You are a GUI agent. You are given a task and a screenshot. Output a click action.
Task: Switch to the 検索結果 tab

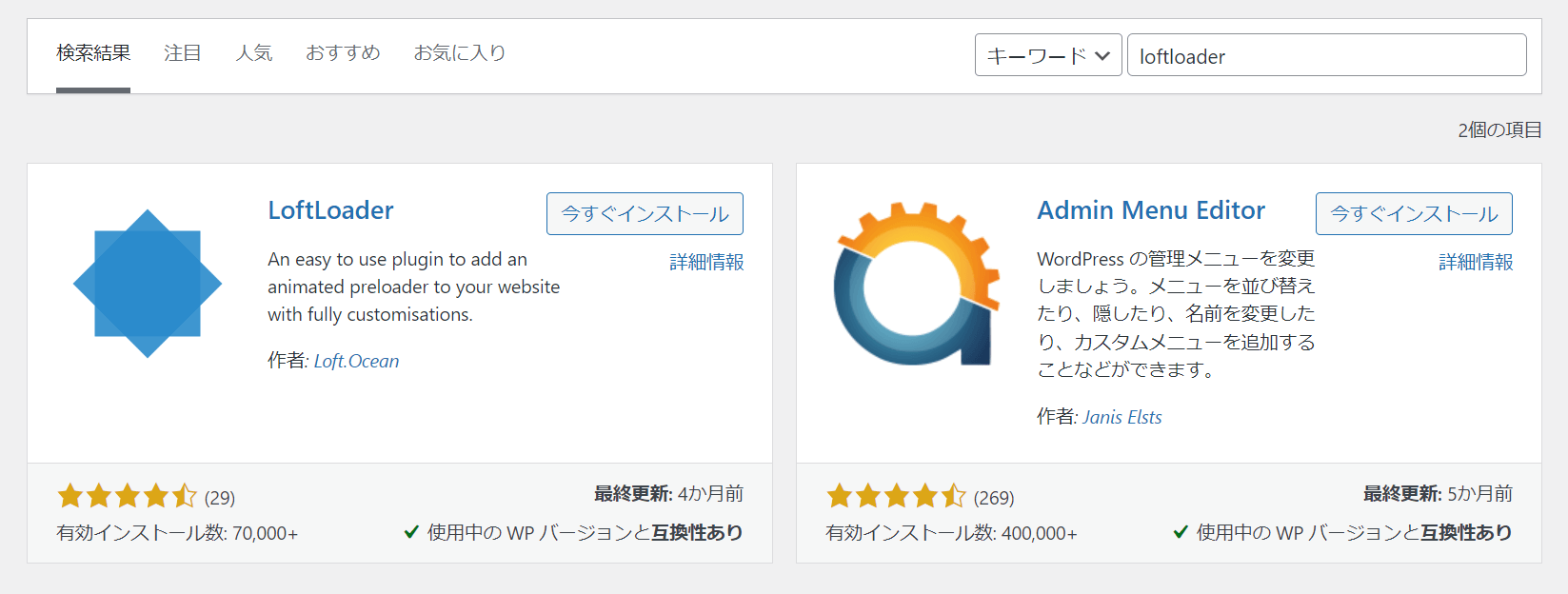coord(93,53)
